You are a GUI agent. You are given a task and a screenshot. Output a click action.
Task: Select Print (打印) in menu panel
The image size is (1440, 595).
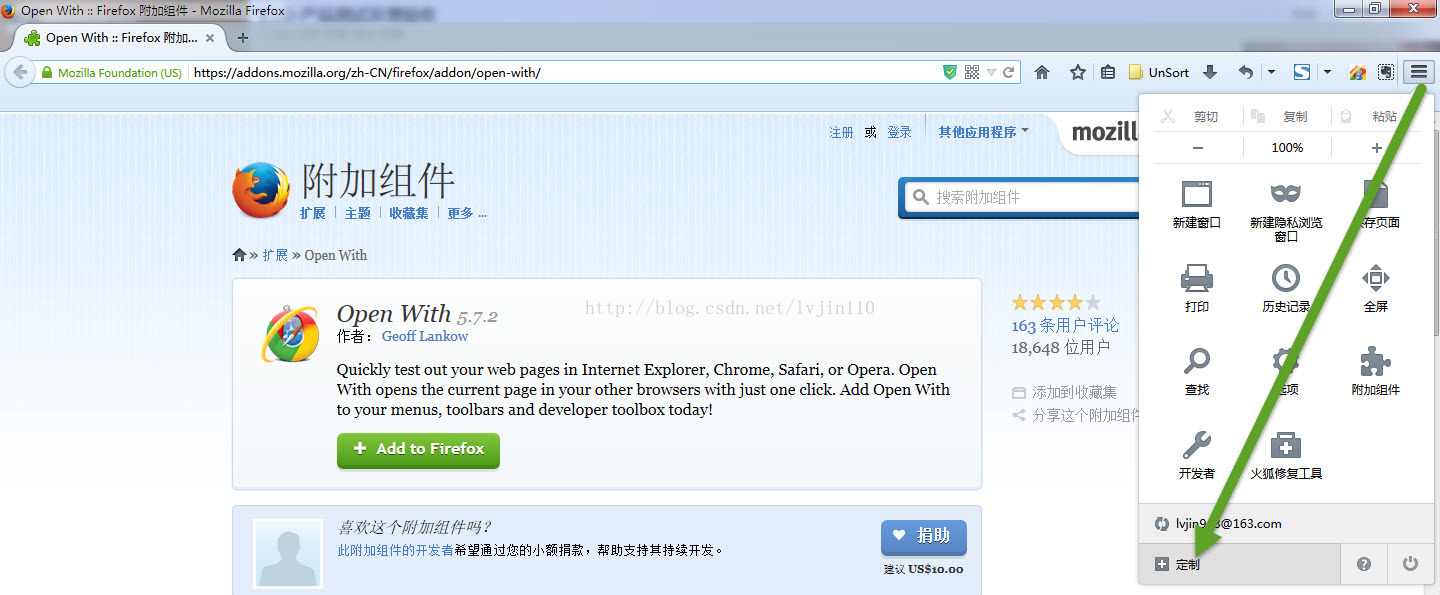(x=1197, y=289)
